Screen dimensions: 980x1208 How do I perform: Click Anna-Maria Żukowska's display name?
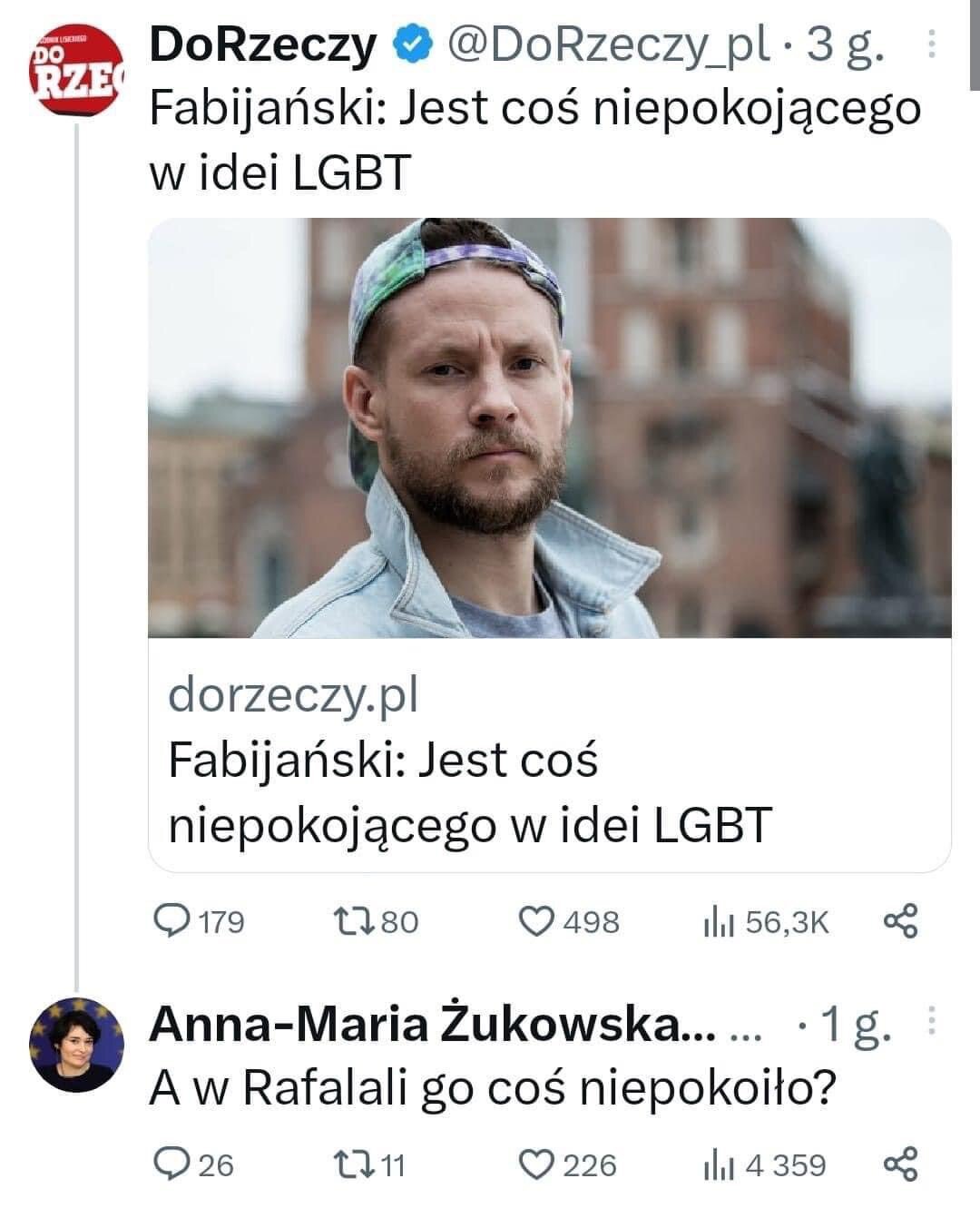pos(432,1025)
